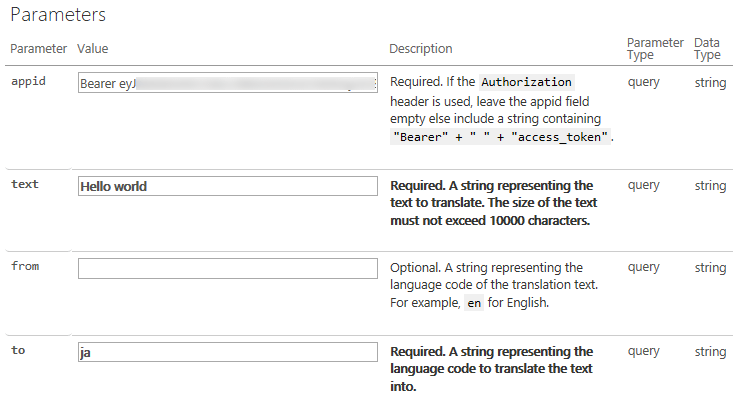This screenshot has height=403, width=742.
Task: Click the Description column header
Action: point(420,48)
